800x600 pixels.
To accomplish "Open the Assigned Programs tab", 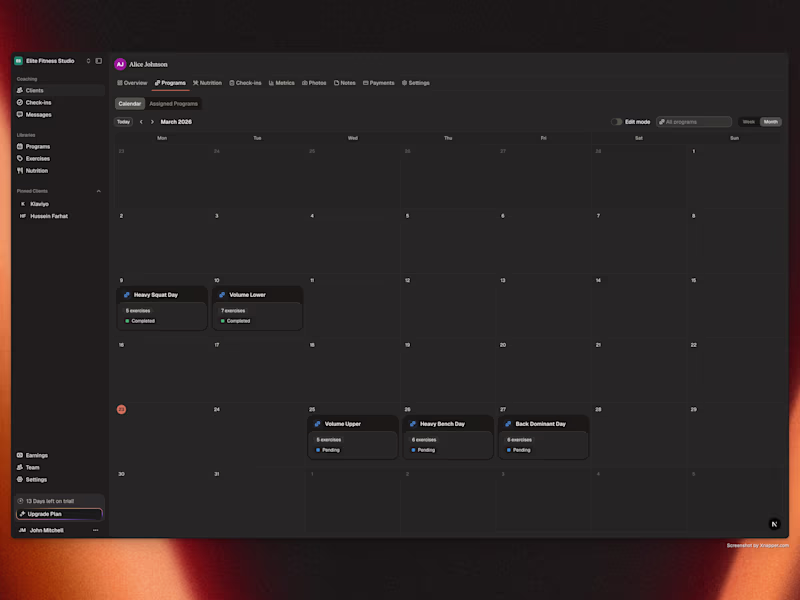I will click(174, 103).
